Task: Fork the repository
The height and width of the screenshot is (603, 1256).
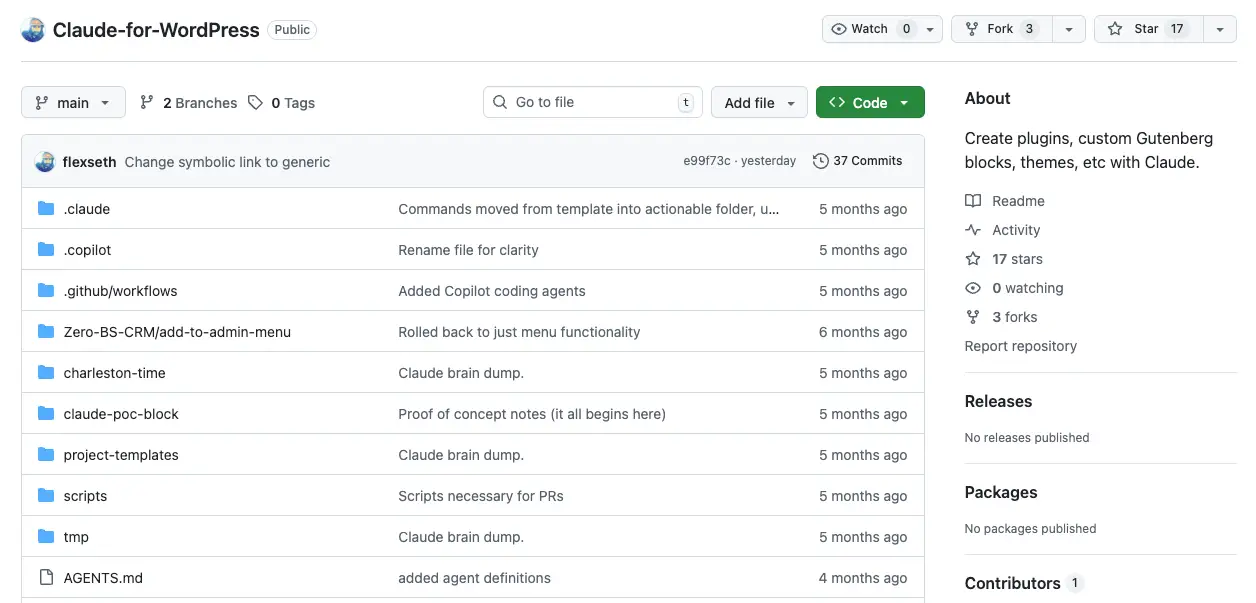Action: click(x=999, y=29)
